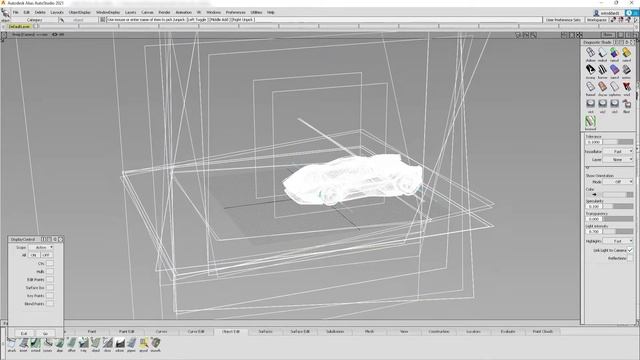
Task: Click the All OFF button
Action: click(46, 255)
